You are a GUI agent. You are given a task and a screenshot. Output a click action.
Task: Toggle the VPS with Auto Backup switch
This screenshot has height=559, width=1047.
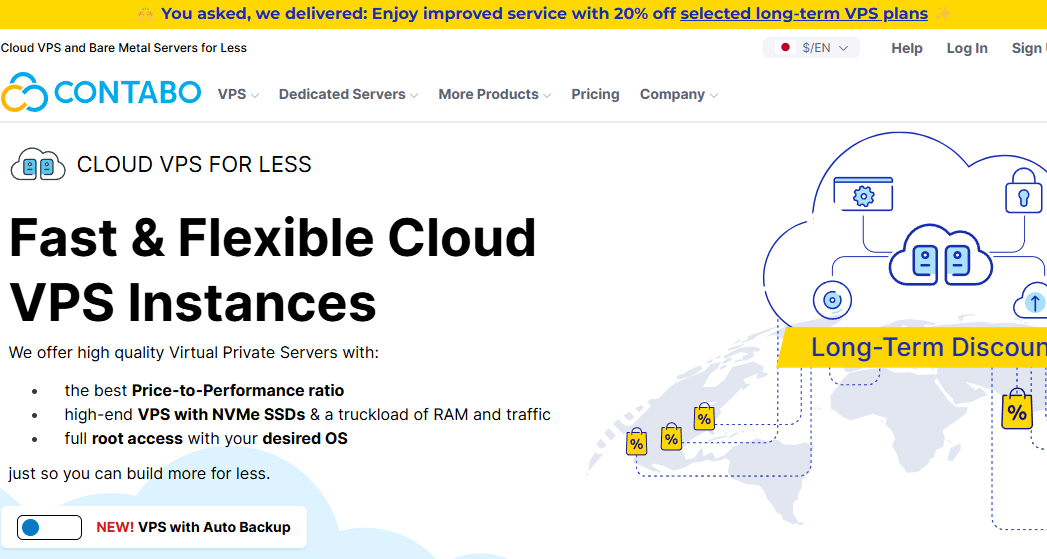pos(49,527)
